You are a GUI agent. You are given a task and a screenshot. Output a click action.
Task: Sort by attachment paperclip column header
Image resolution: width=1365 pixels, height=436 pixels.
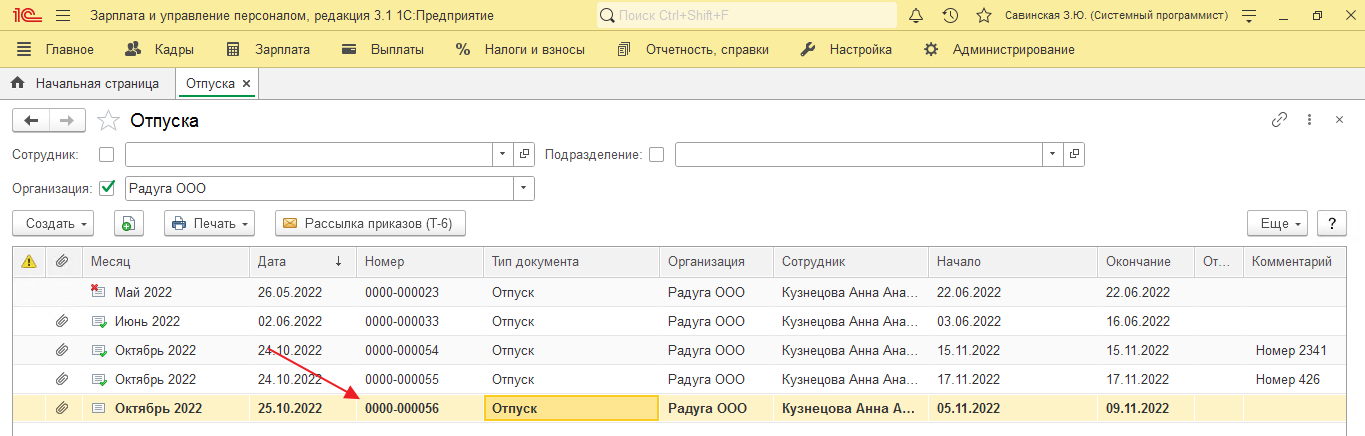[x=64, y=261]
